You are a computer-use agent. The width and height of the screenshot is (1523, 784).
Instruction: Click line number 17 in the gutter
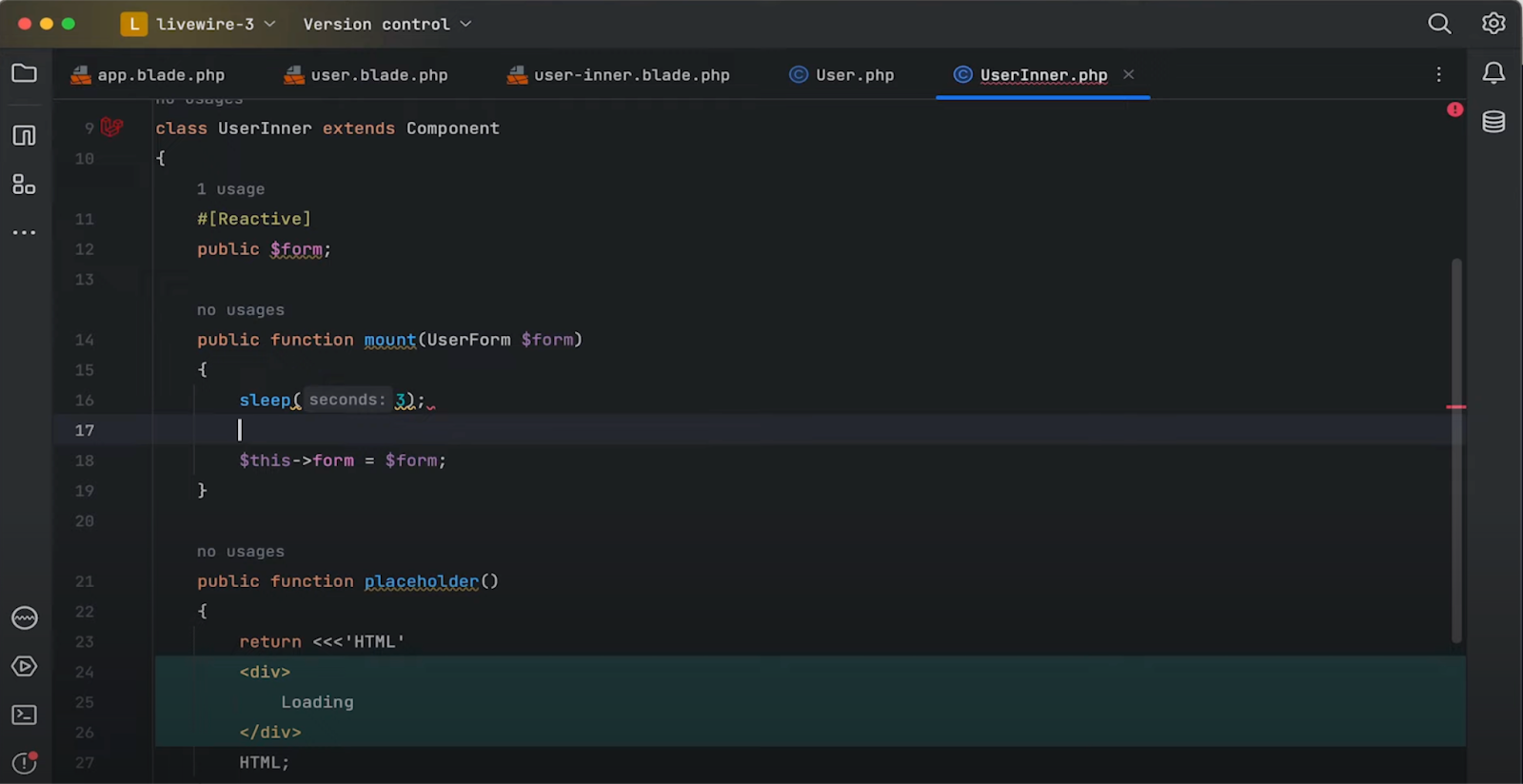pyautogui.click(x=85, y=431)
